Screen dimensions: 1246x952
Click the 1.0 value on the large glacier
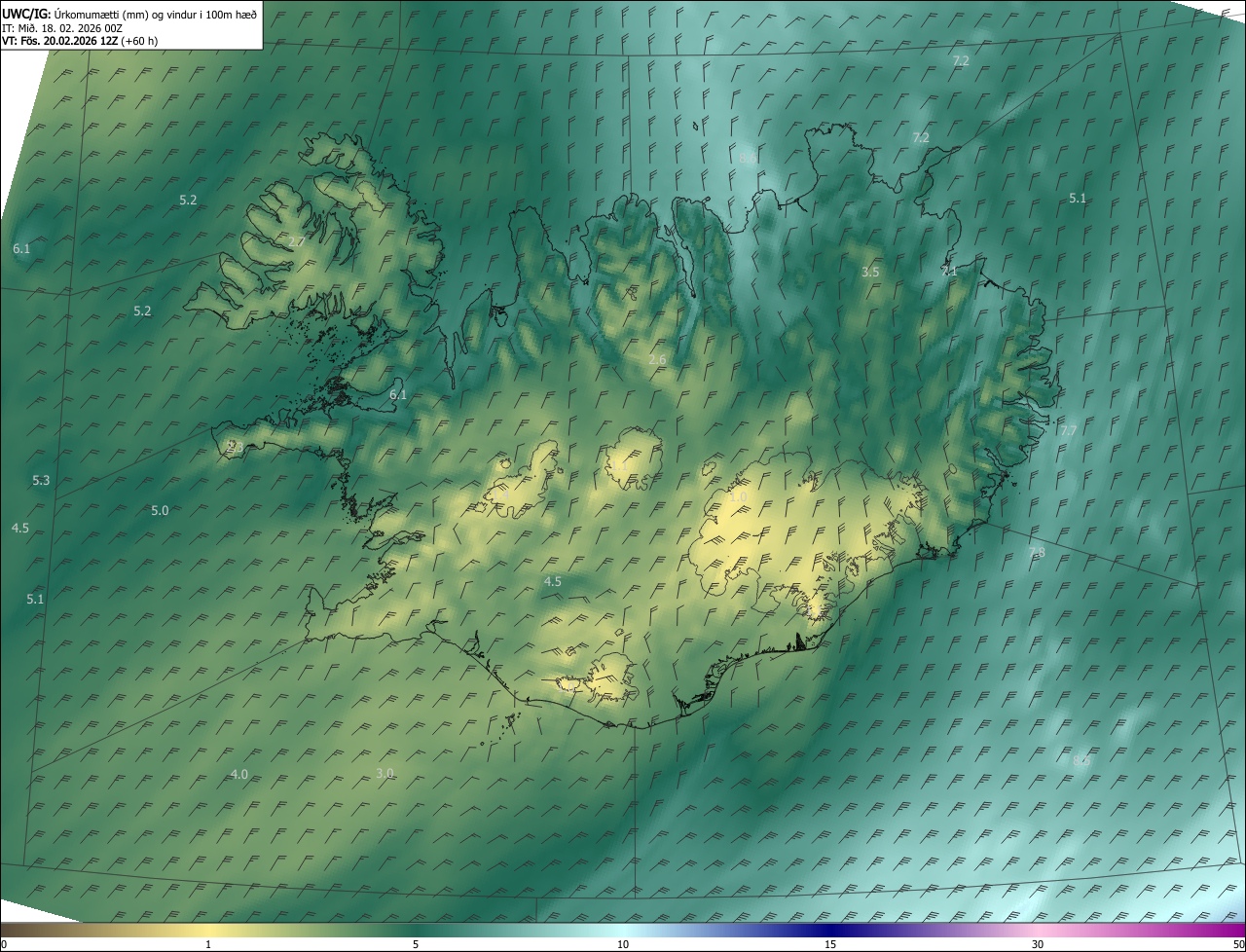click(738, 496)
